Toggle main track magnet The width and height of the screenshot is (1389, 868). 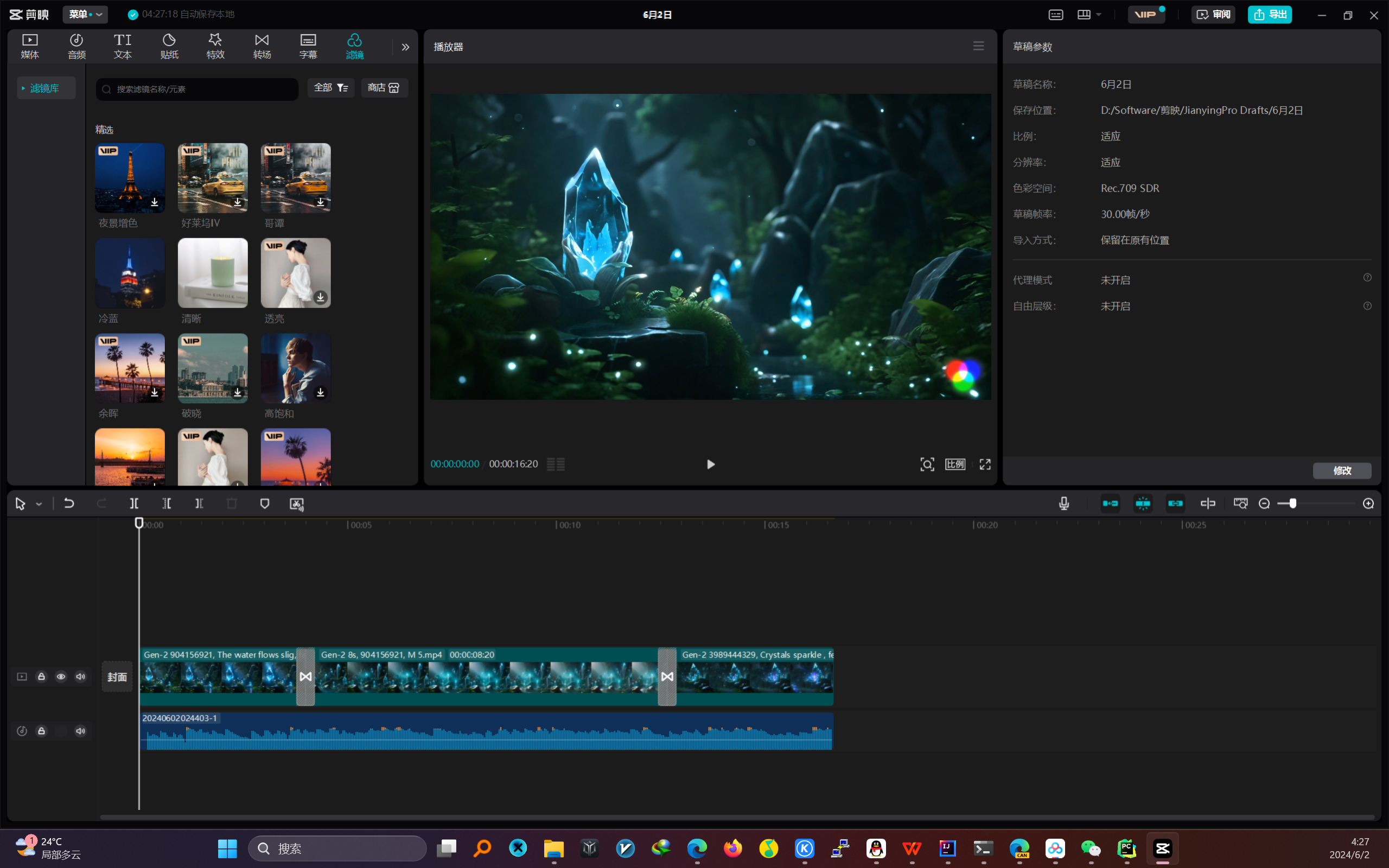(1110, 503)
